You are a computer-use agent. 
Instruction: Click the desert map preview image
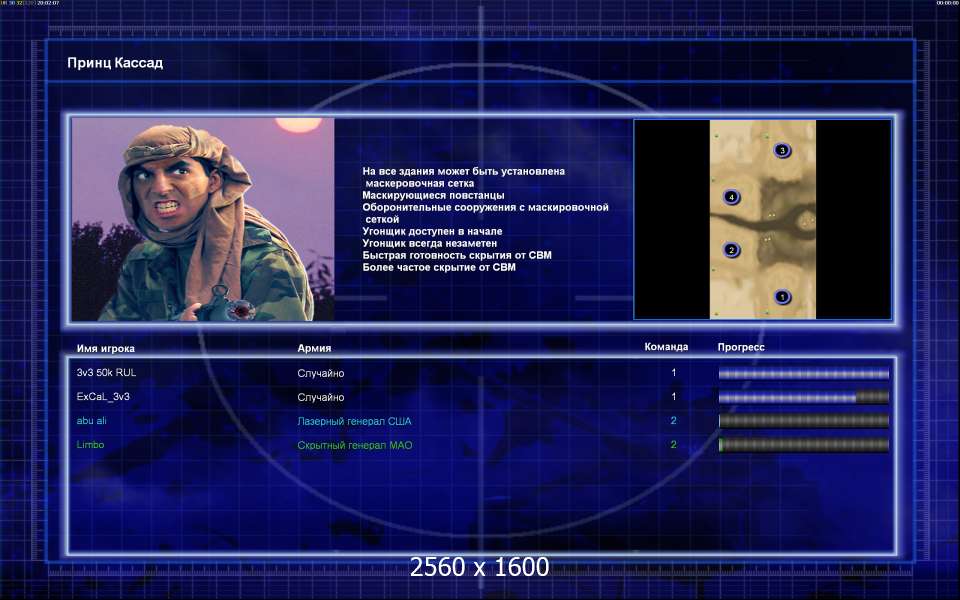point(763,219)
